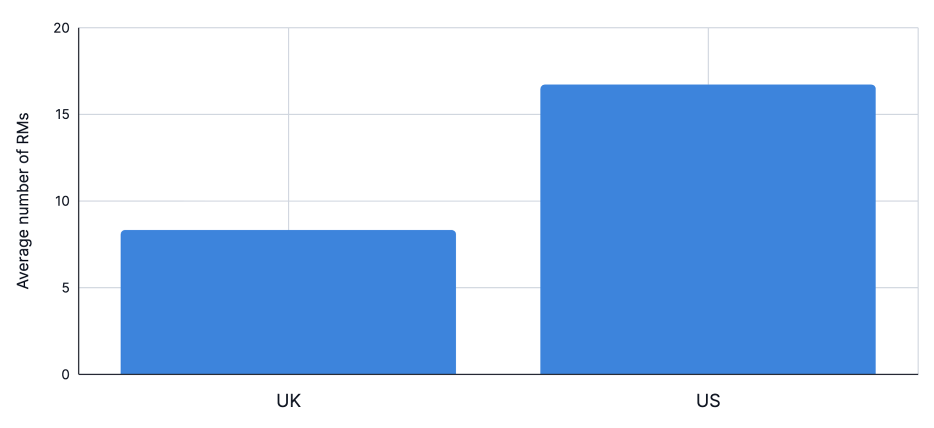Select the horizontal gridline at value 5
Viewport: 934px width, 428px height.
498,288
